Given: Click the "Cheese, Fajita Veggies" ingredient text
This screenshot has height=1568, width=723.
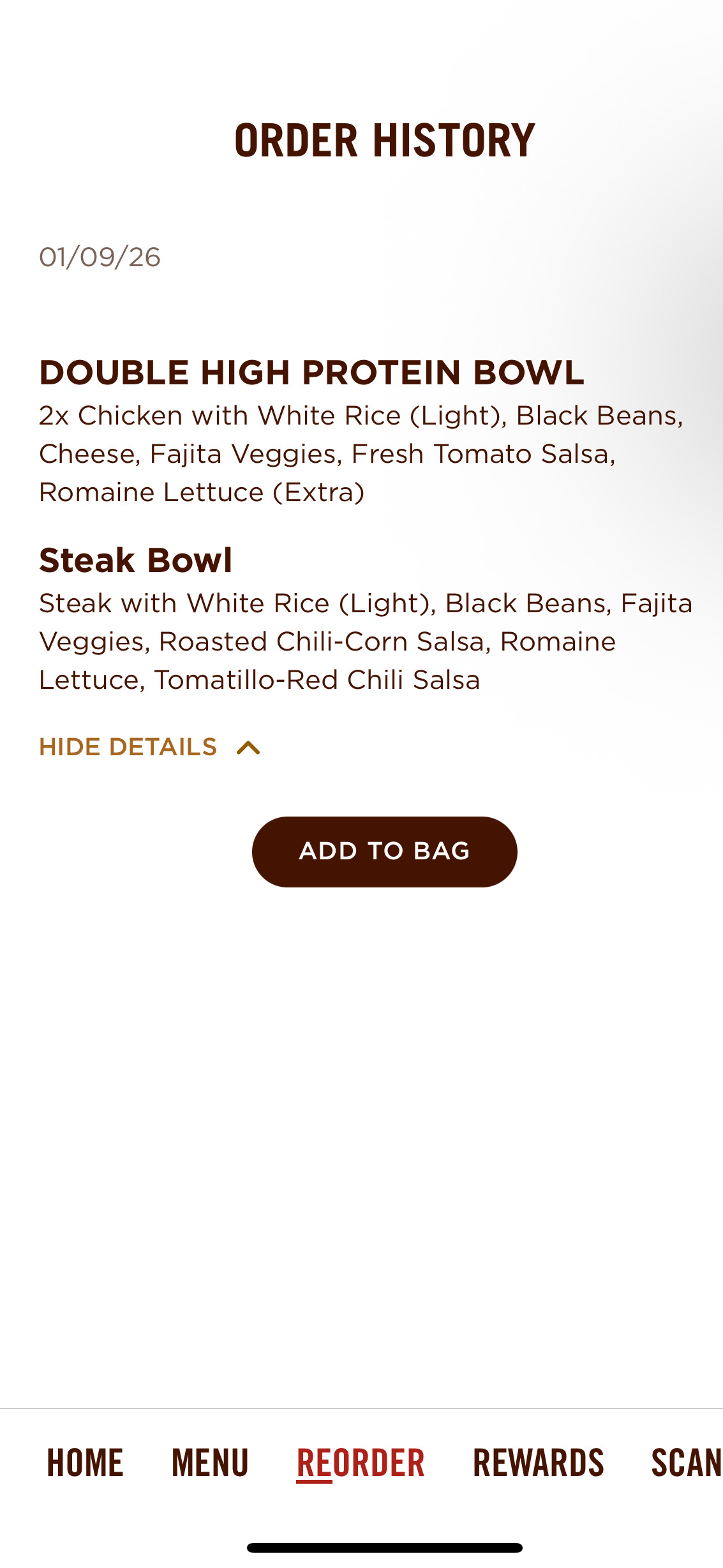Looking at the screenshot, I should pyautogui.click(x=186, y=454).
